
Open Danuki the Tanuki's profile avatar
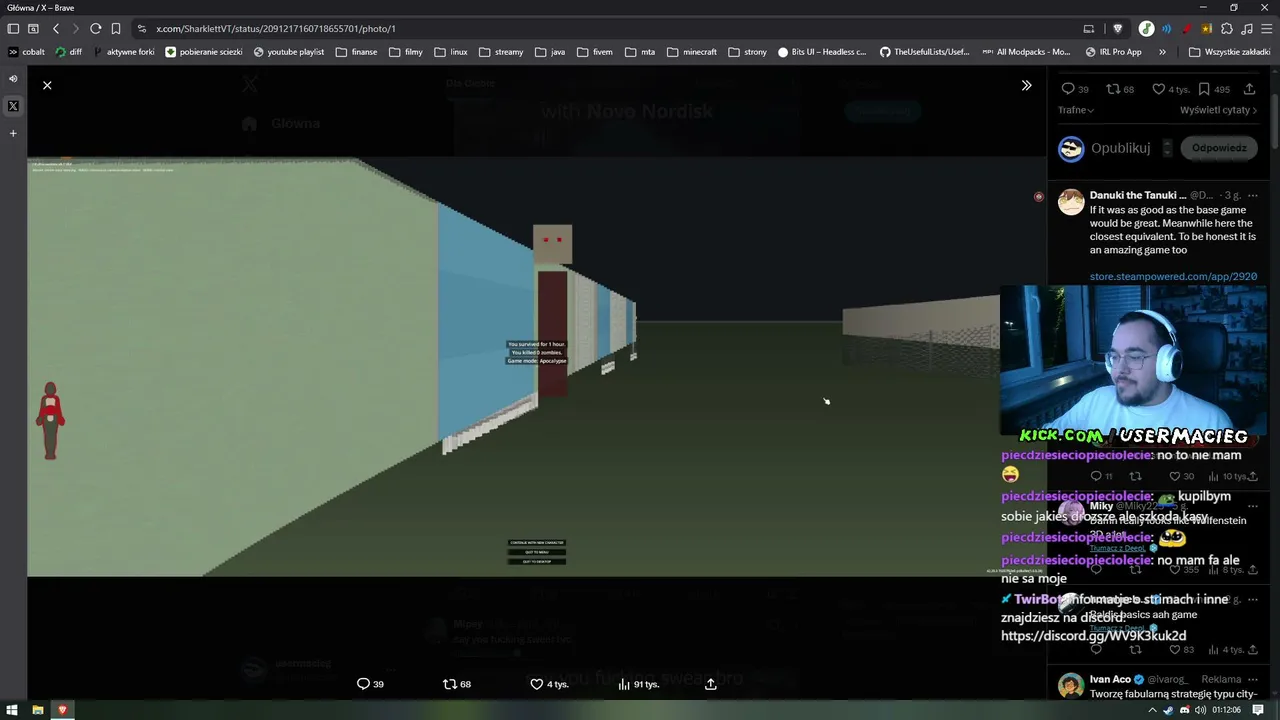[1071, 202]
